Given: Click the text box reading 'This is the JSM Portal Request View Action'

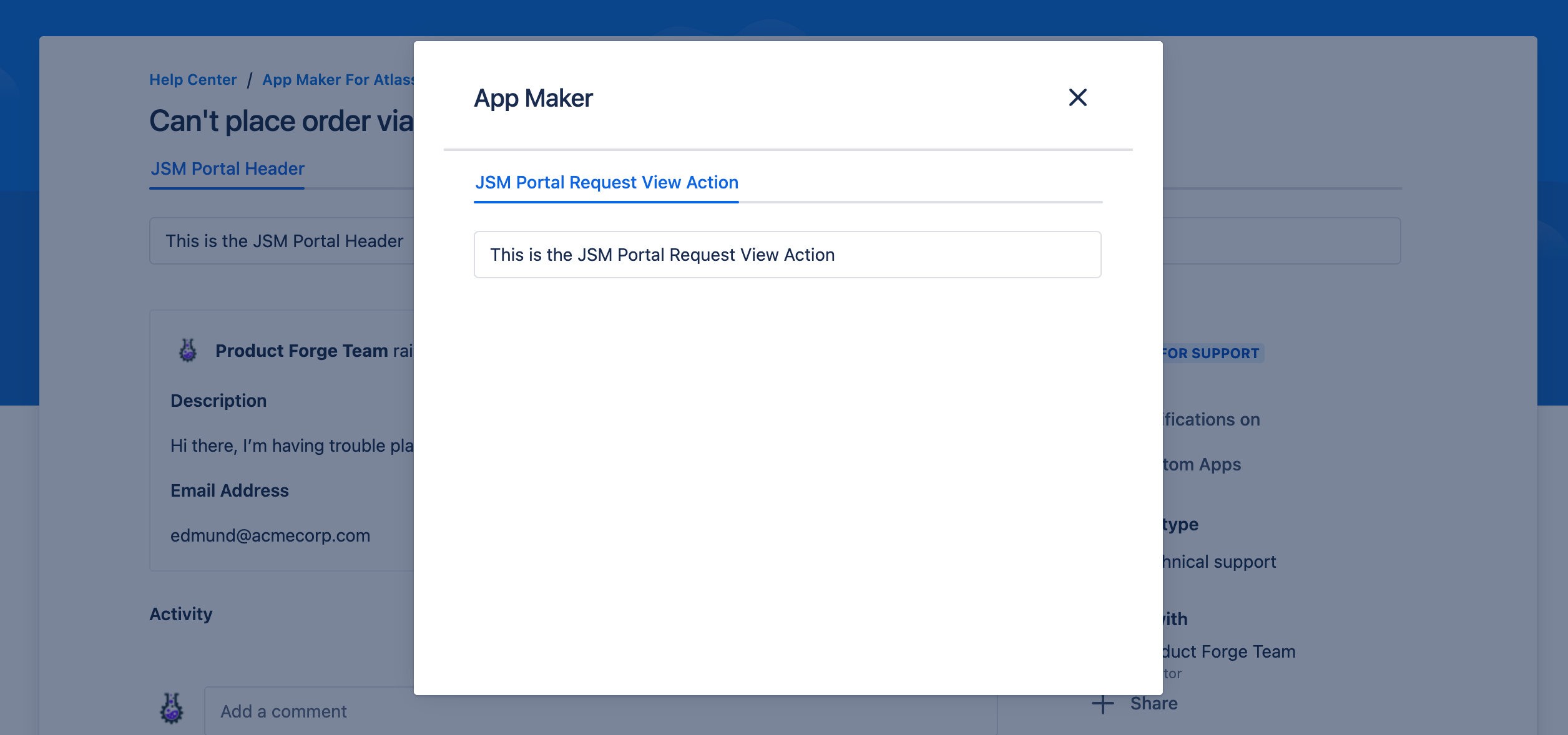Looking at the screenshot, I should click(x=787, y=255).
